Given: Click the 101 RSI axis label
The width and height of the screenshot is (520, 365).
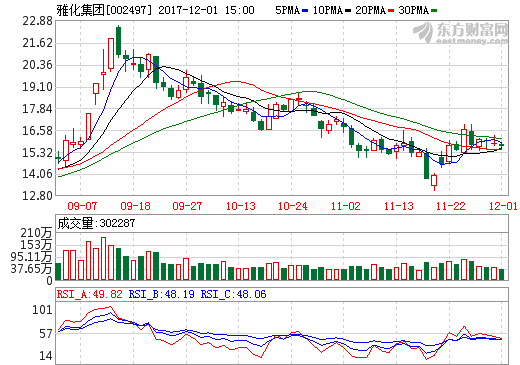Looking at the screenshot, I should 42,310.
